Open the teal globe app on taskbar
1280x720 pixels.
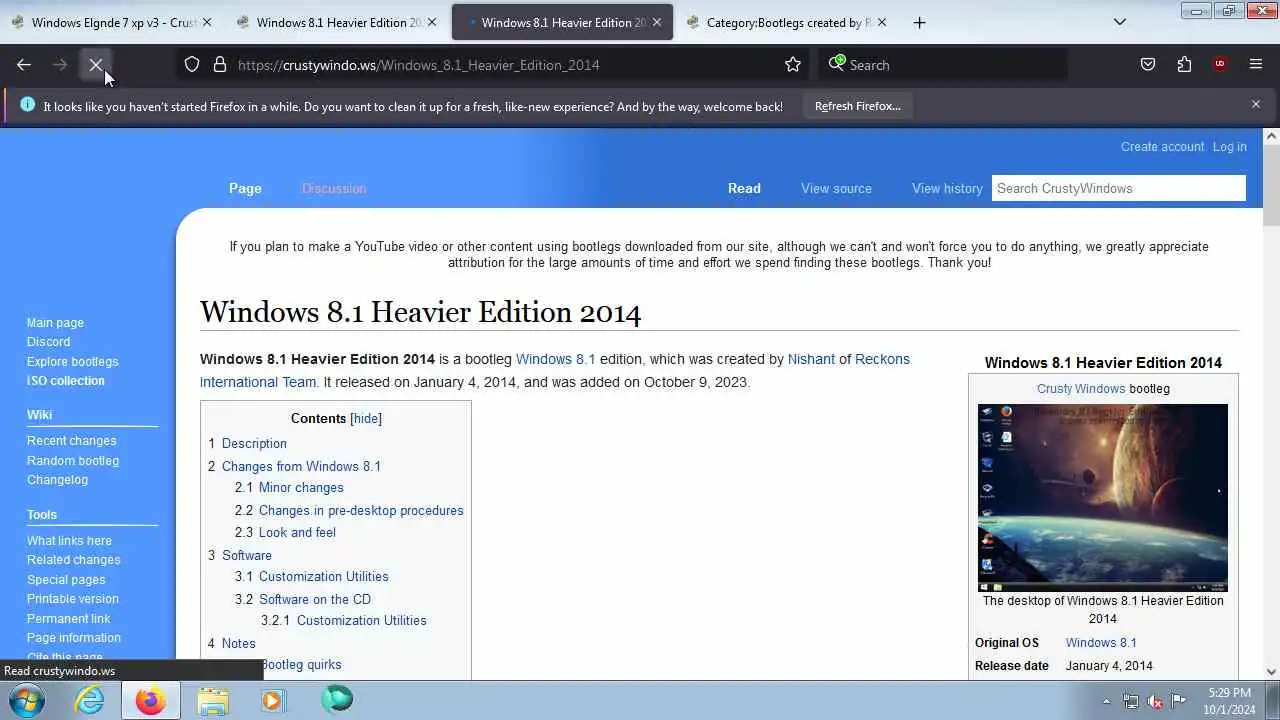tap(337, 700)
